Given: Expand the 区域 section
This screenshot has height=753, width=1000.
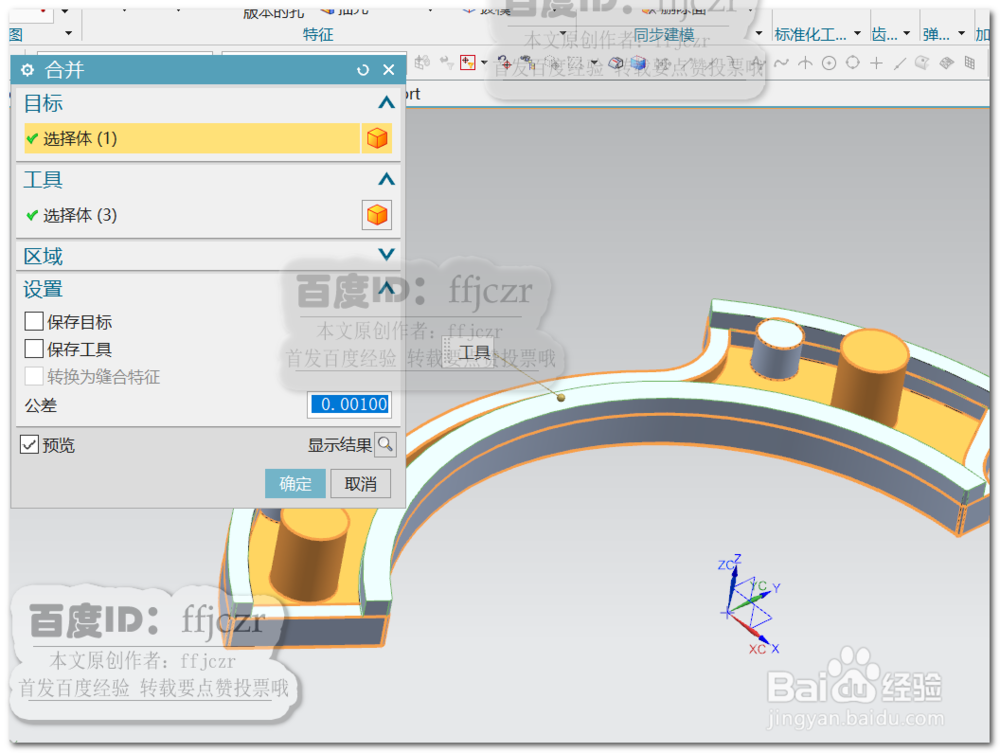Looking at the screenshot, I should coord(386,255).
